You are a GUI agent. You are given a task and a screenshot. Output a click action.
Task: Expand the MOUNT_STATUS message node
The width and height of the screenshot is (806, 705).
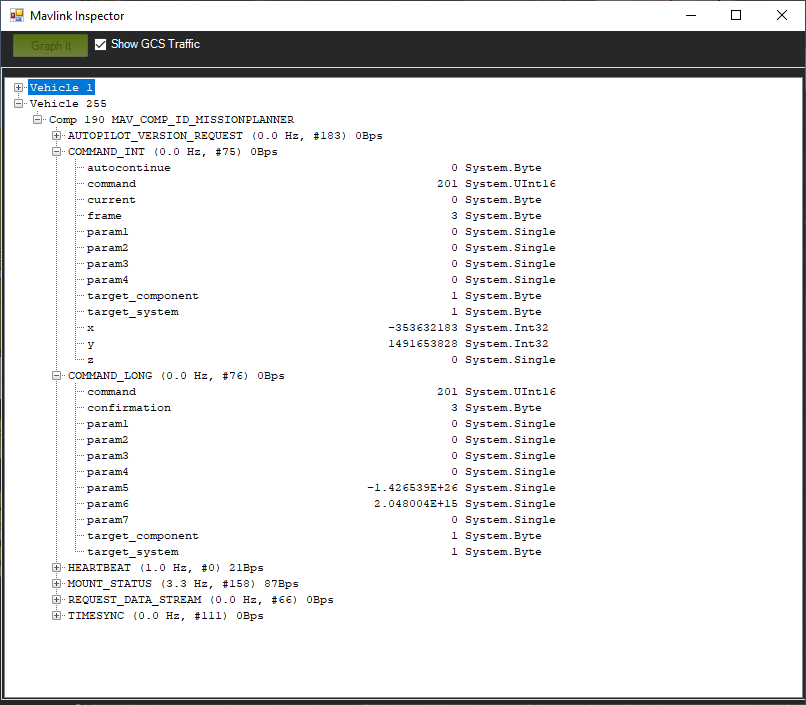[x=57, y=584]
